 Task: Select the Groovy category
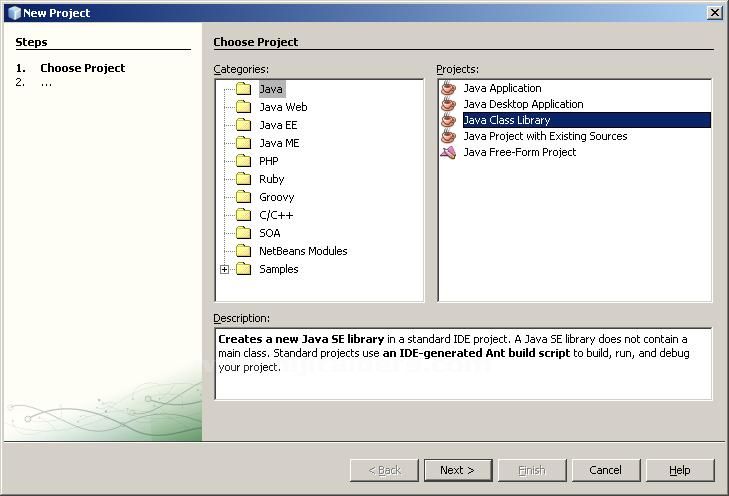point(277,197)
